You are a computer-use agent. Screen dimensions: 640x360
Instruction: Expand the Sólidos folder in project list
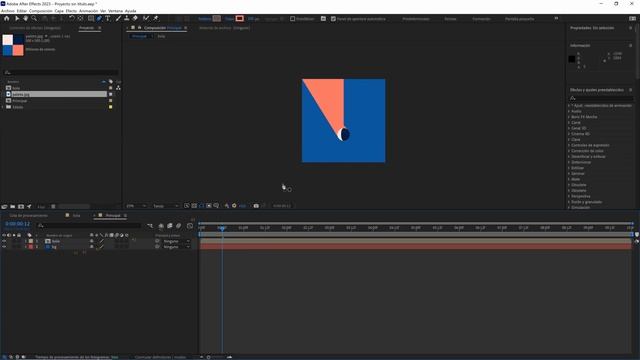3,107
